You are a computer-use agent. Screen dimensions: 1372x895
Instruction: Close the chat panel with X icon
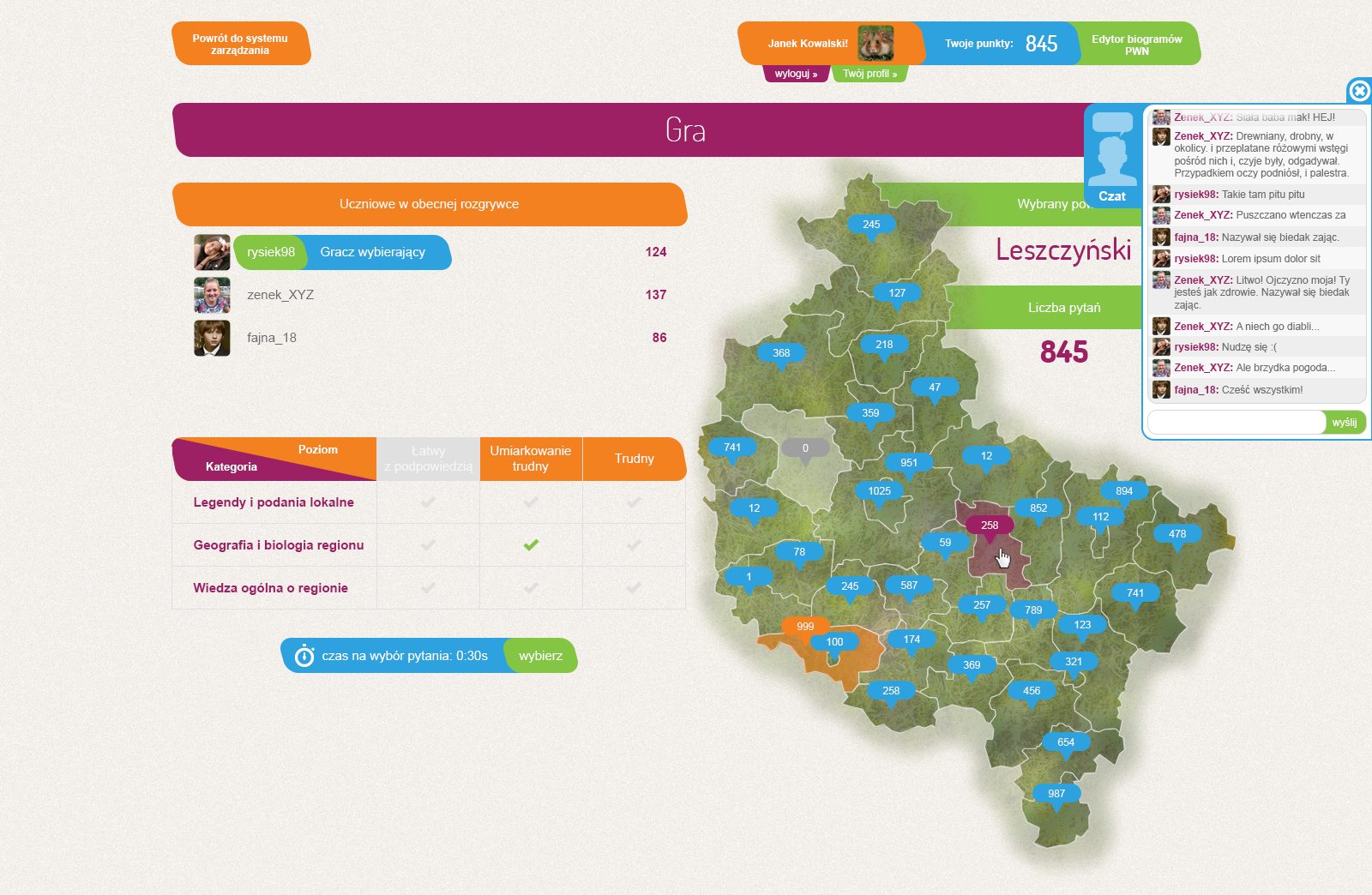click(1359, 91)
